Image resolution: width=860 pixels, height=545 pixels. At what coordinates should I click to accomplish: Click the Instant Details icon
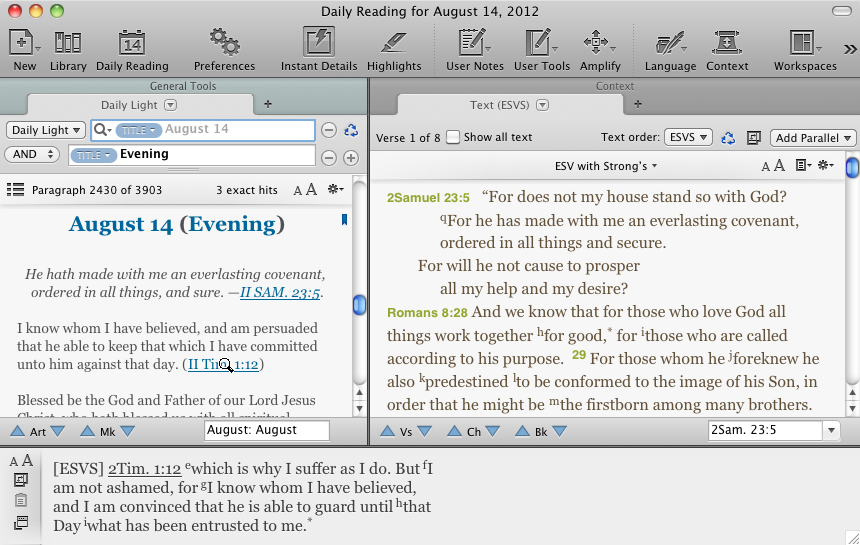click(x=319, y=44)
